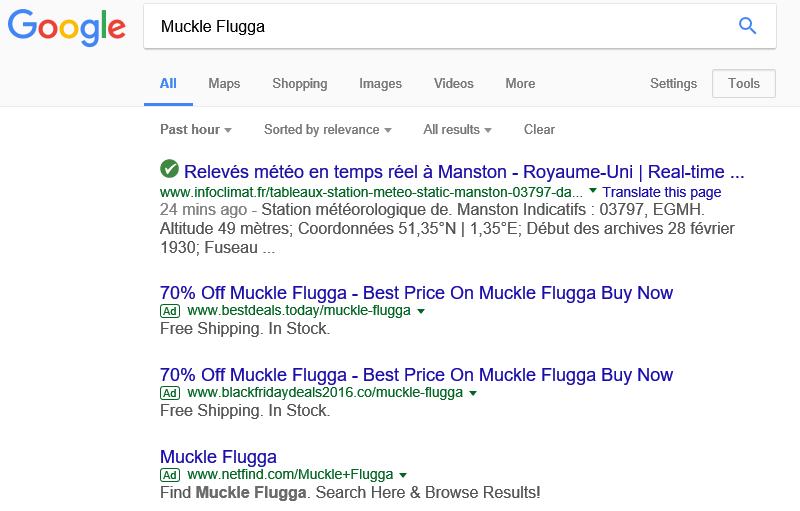
Task: Expand the All results dropdown
Action: [x=458, y=130]
